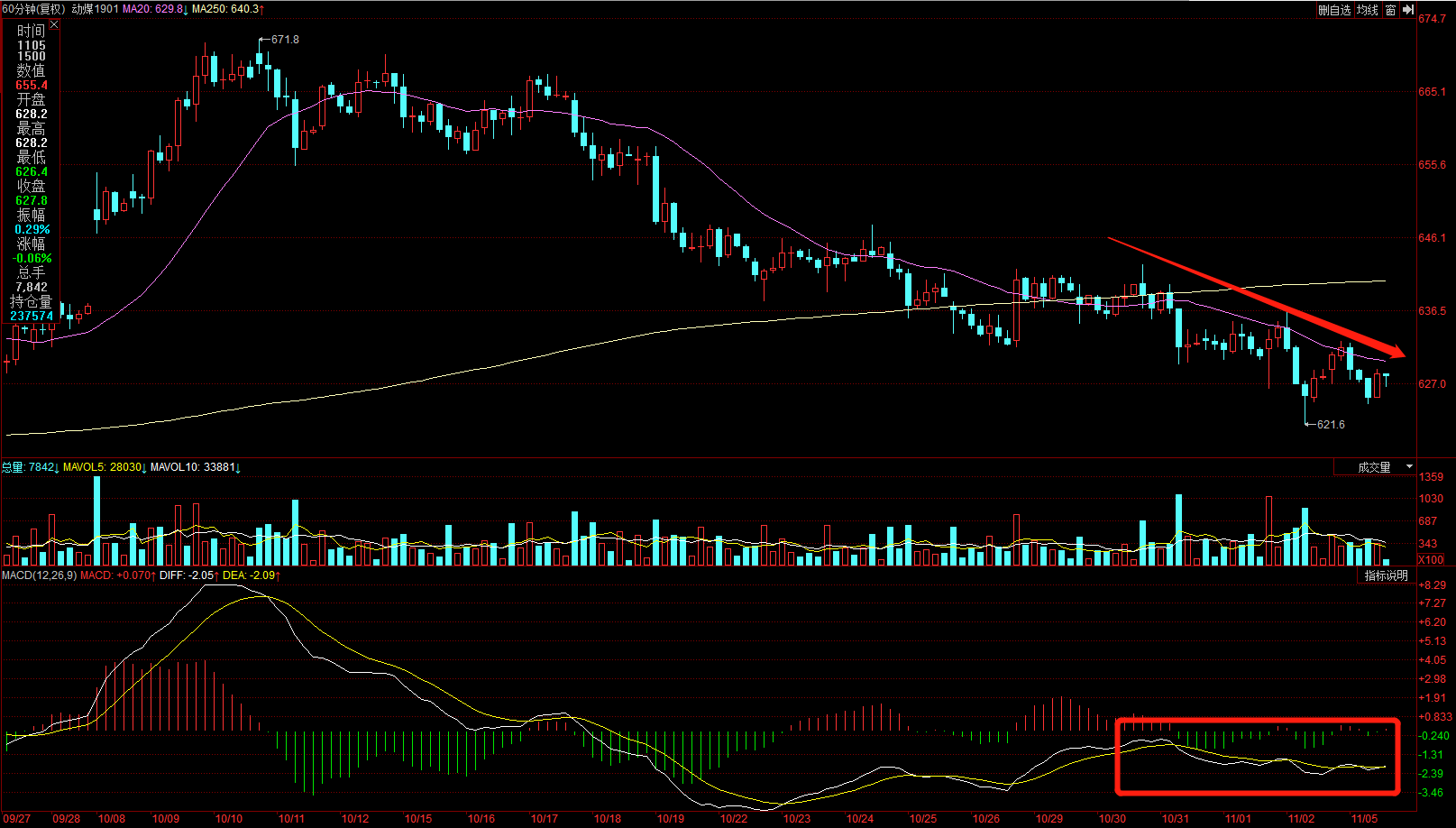Click the MAVOL10: 33881 label

coord(195,467)
